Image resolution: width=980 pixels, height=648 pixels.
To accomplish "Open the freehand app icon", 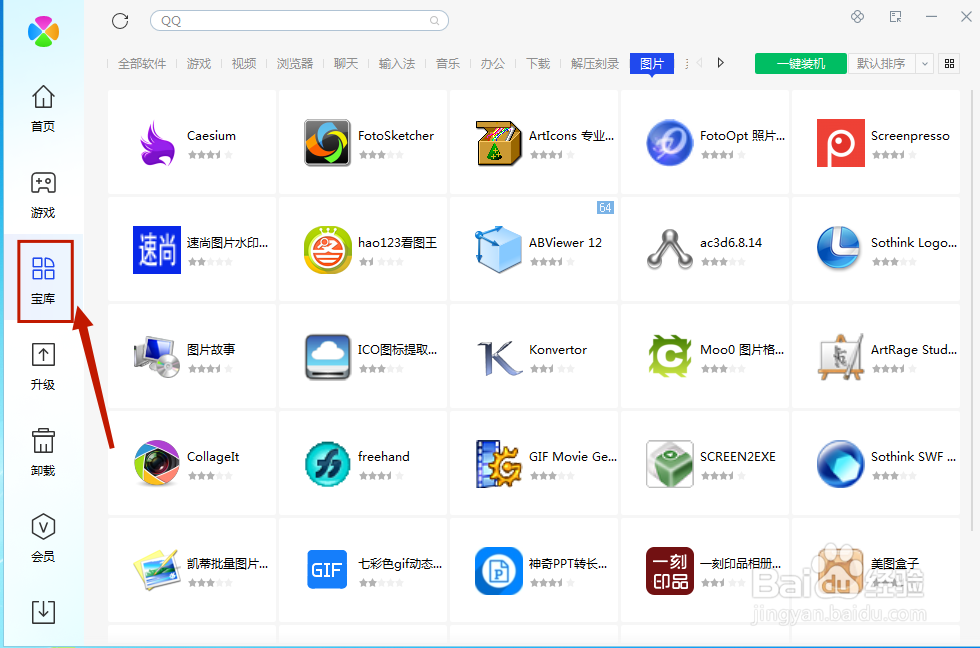I will coord(327,464).
